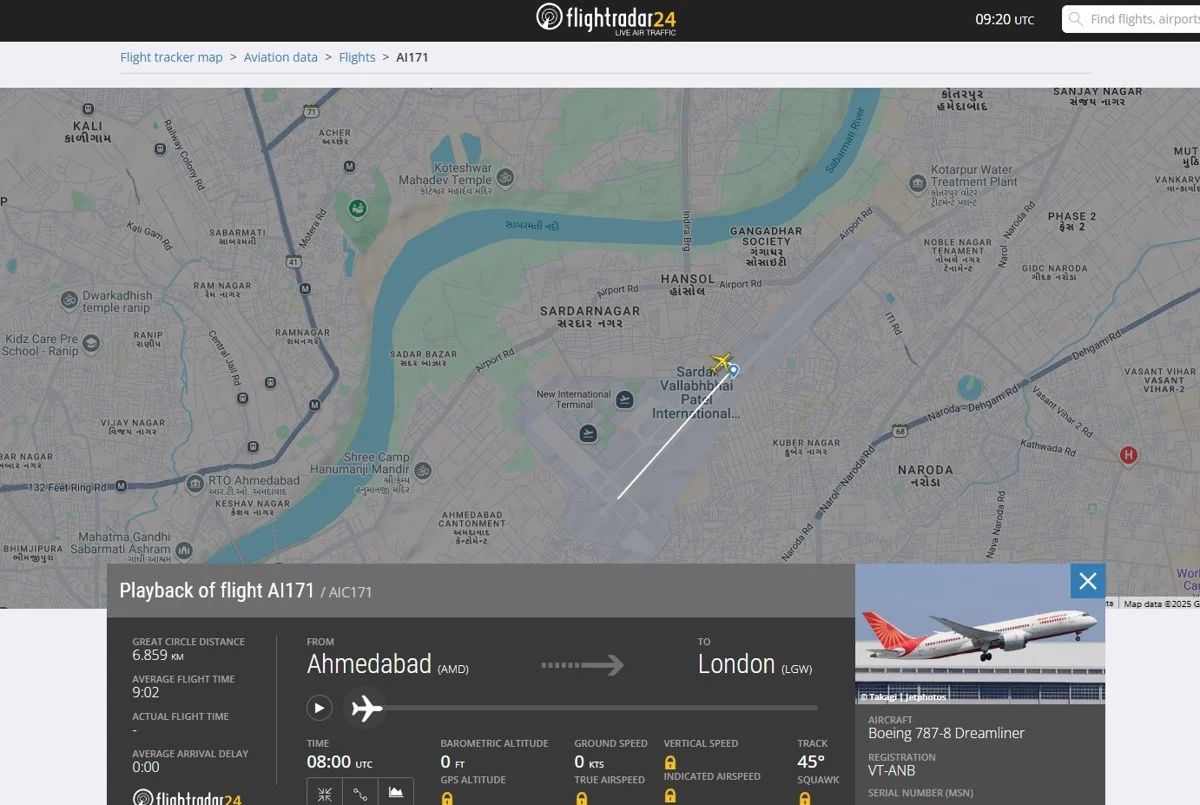
Task: Click the New International Terminal airport icon
Action: [x=625, y=401]
